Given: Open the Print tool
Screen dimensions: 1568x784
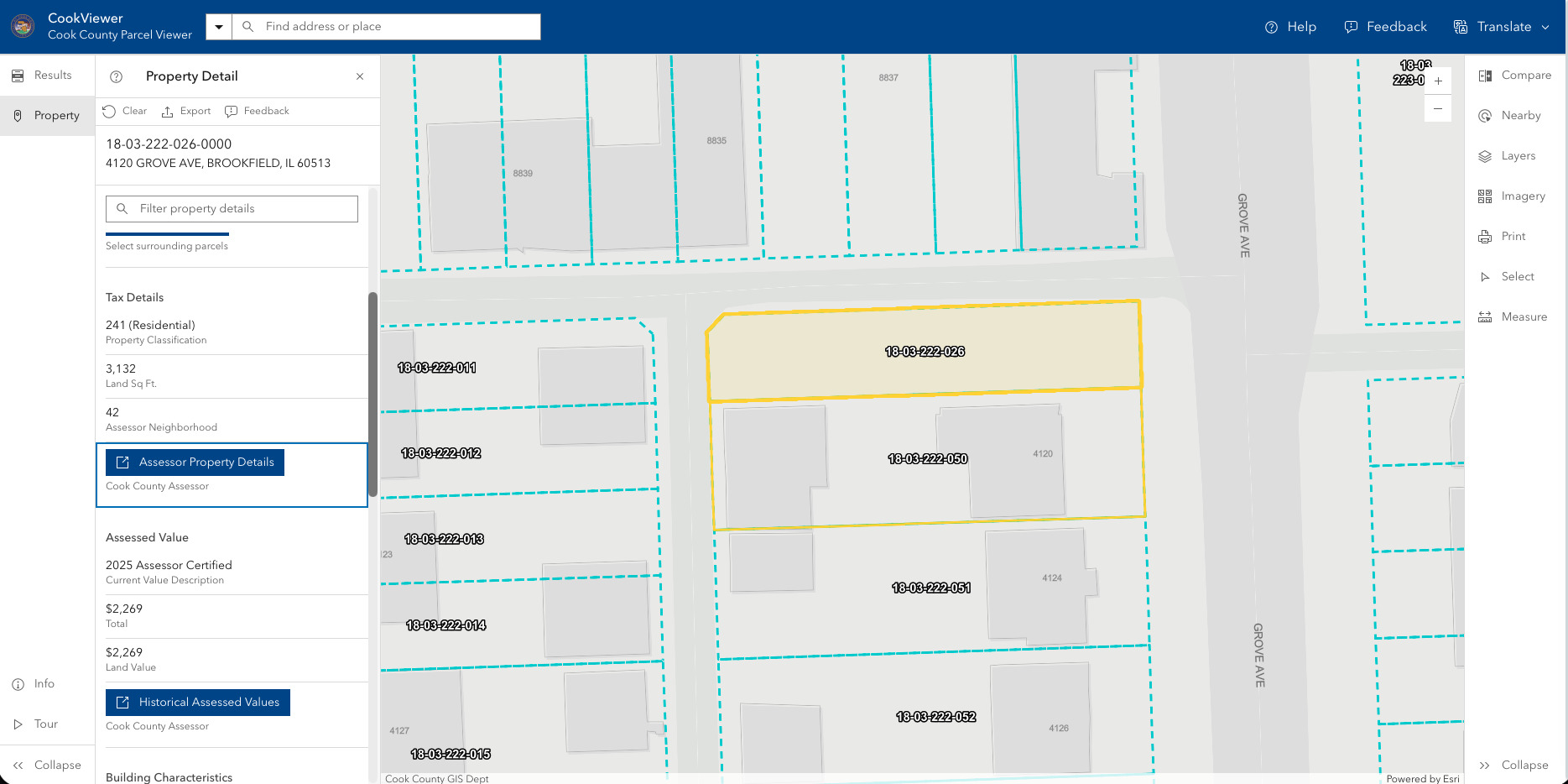Looking at the screenshot, I should point(1503,237).
